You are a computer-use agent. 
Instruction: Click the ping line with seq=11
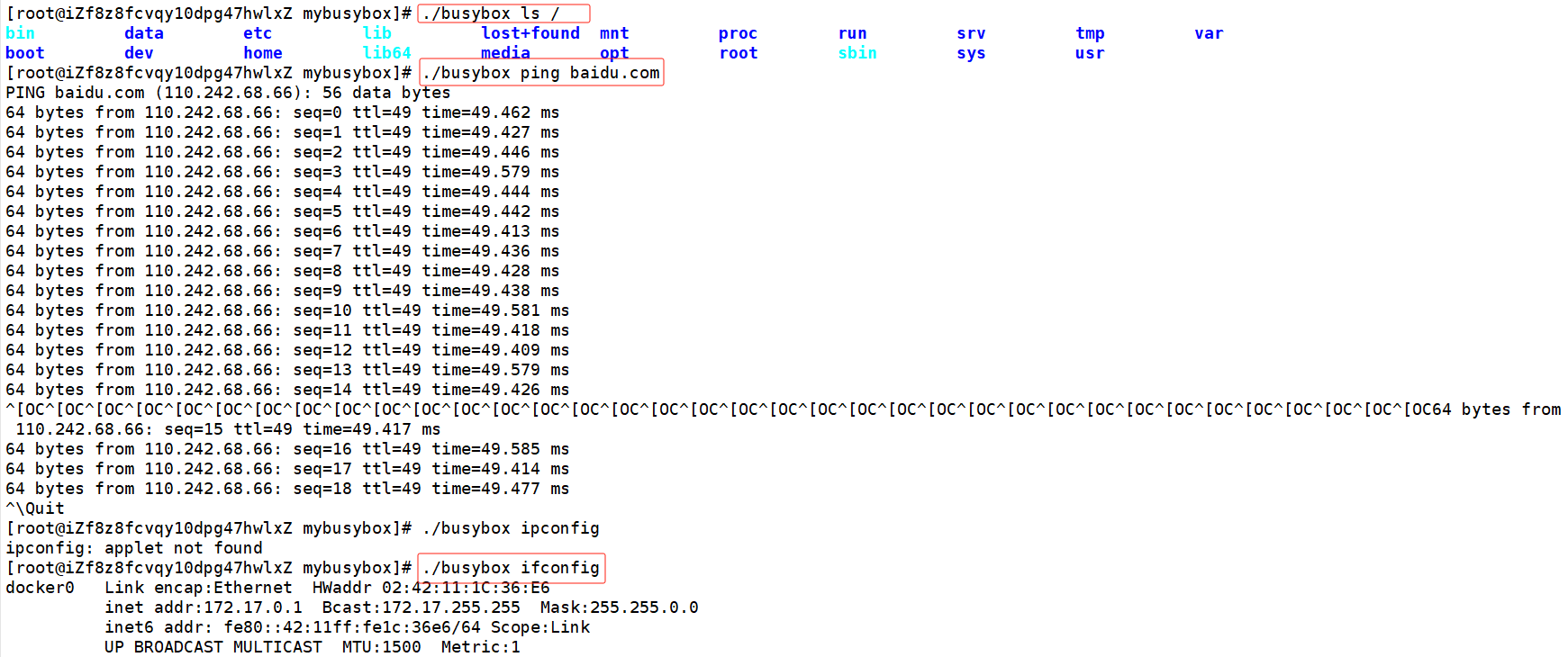[x=287, y=330]
